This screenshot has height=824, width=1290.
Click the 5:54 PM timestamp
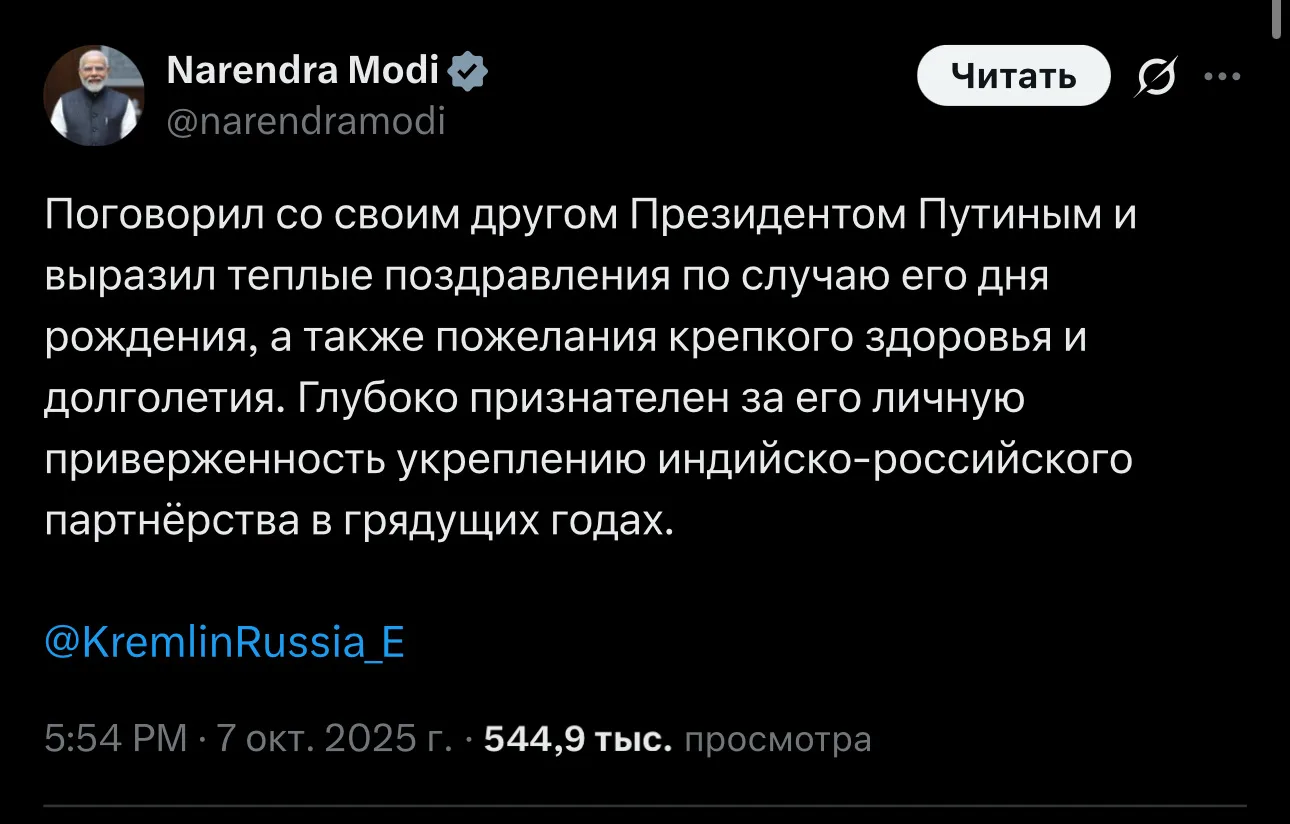coord(116,739)
